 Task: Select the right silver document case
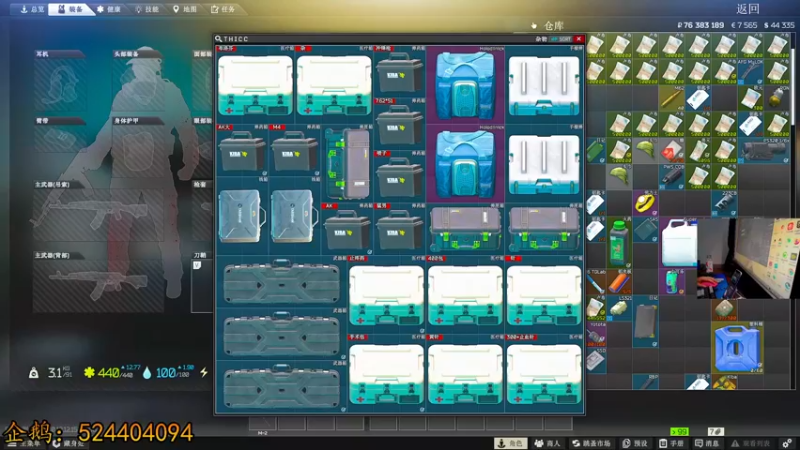pyautogui.click(x=295, y=216)
